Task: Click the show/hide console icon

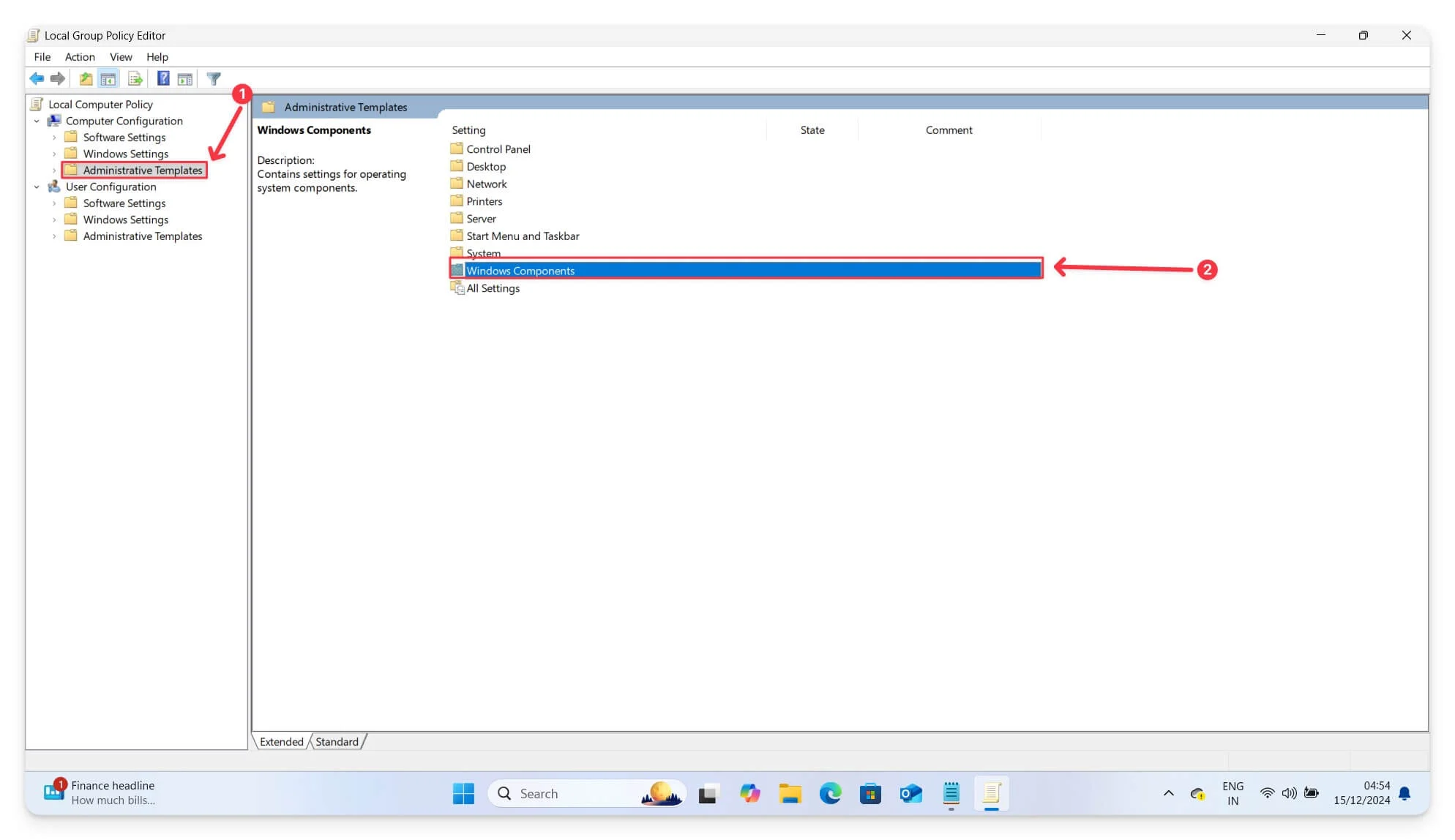Action: point(109,78)
